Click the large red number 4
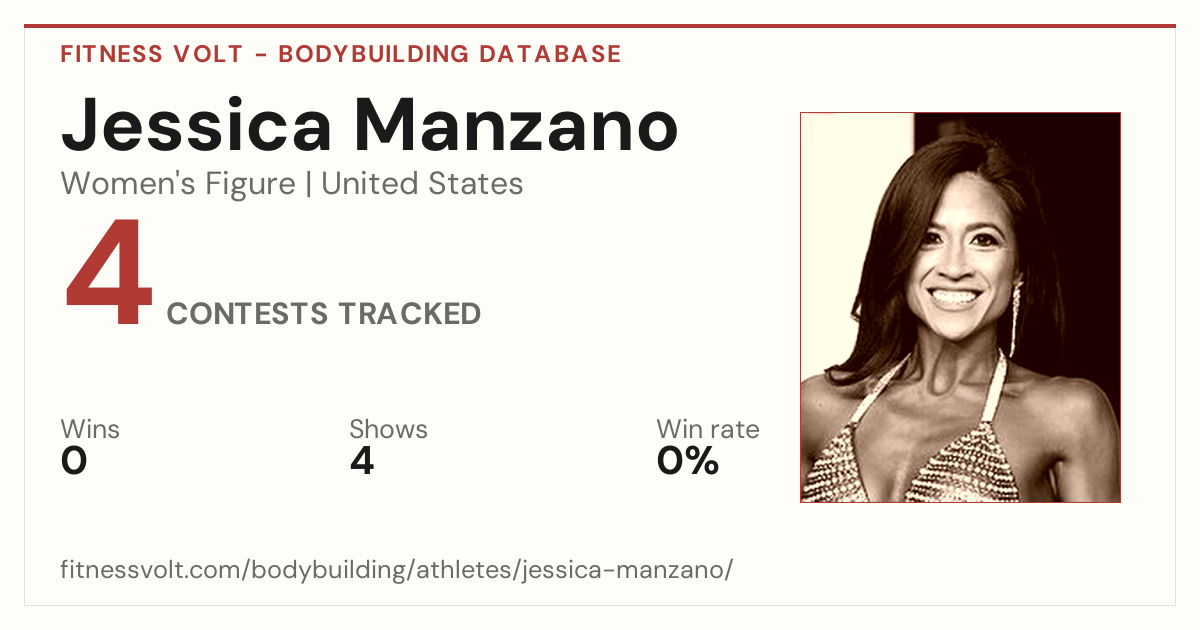Viewport: 1200px width, 630px height. (108, 275)
